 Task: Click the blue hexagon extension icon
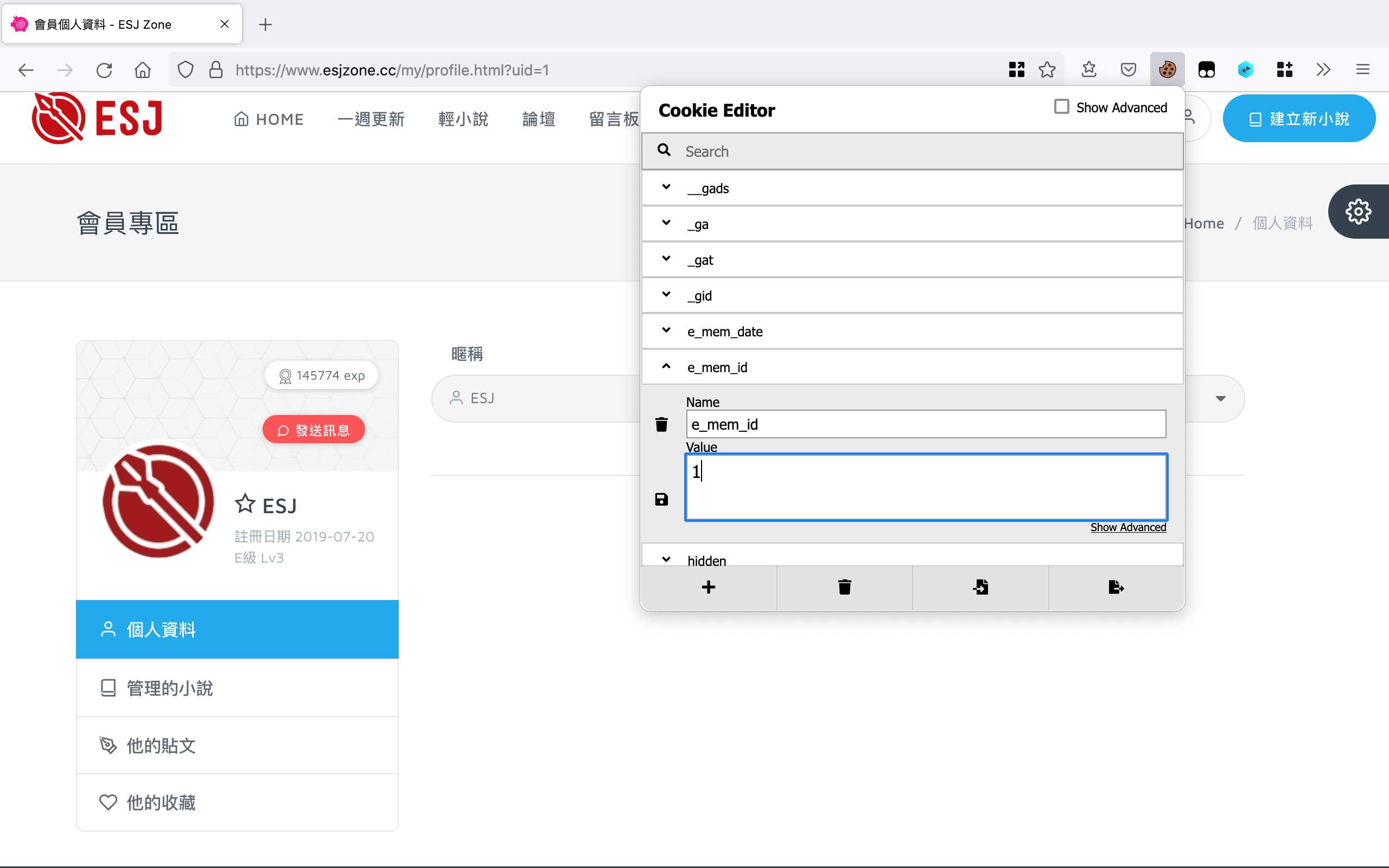pyautogui.click(x=1245, y=70)
